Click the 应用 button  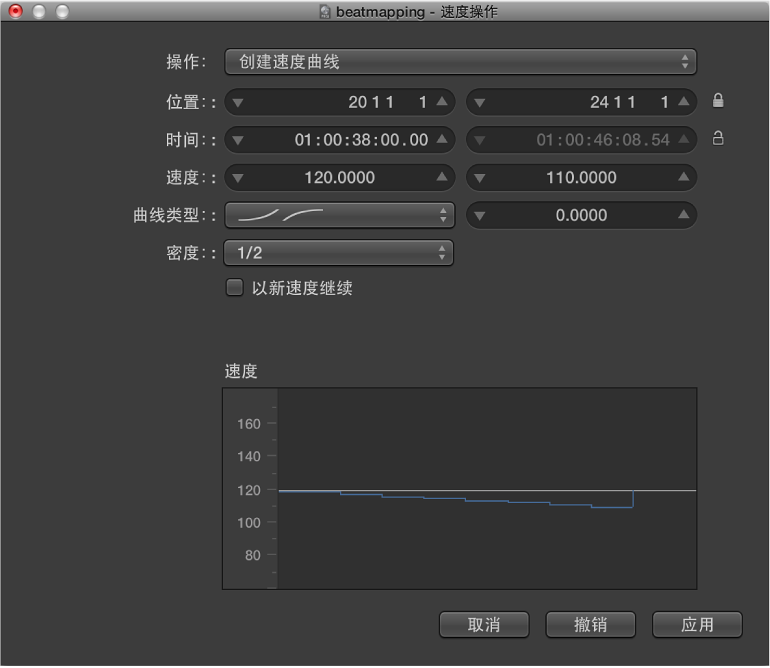click(x=697, y=625)
